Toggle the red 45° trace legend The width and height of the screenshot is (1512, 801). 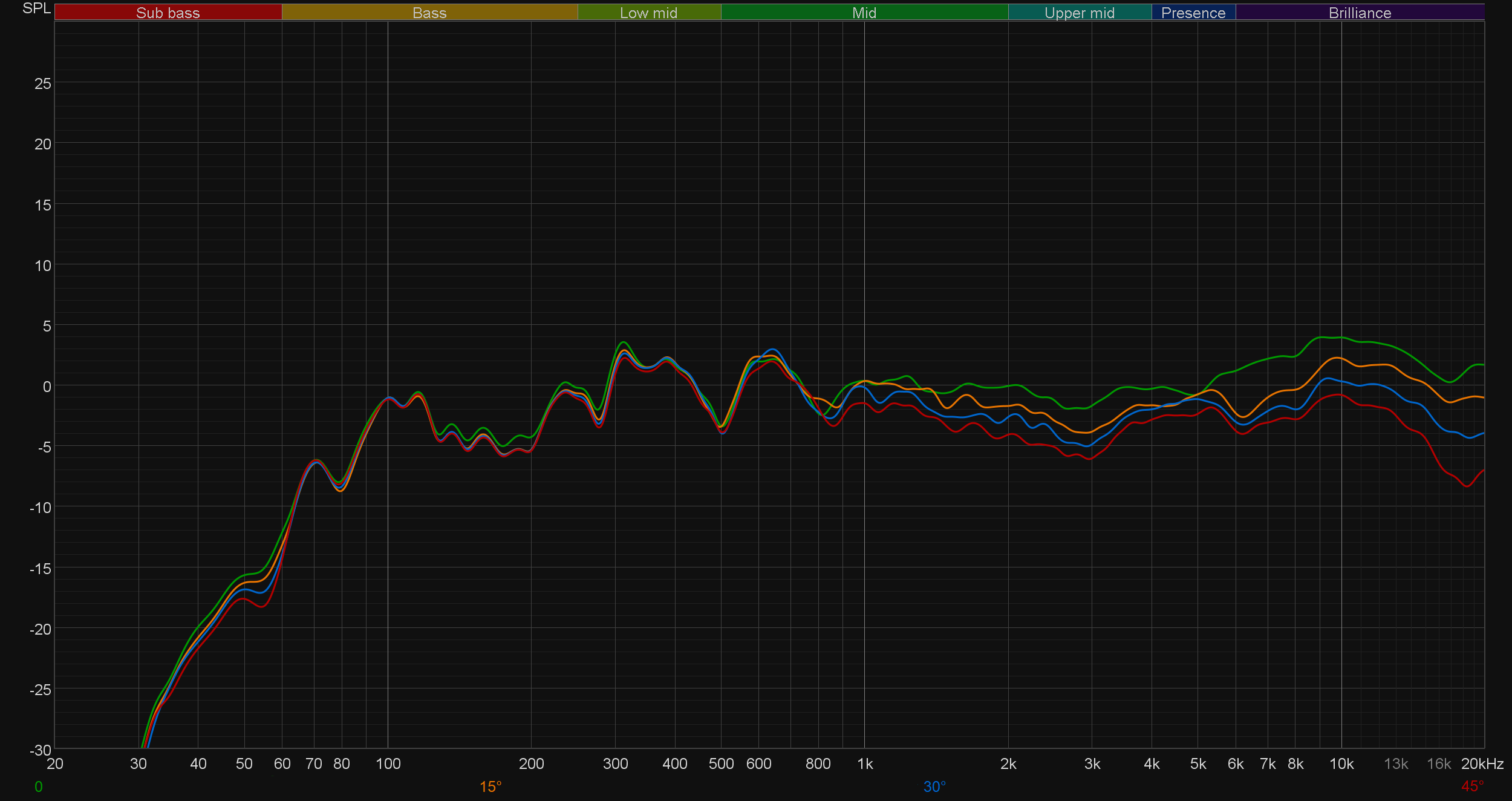(1472, 786)
